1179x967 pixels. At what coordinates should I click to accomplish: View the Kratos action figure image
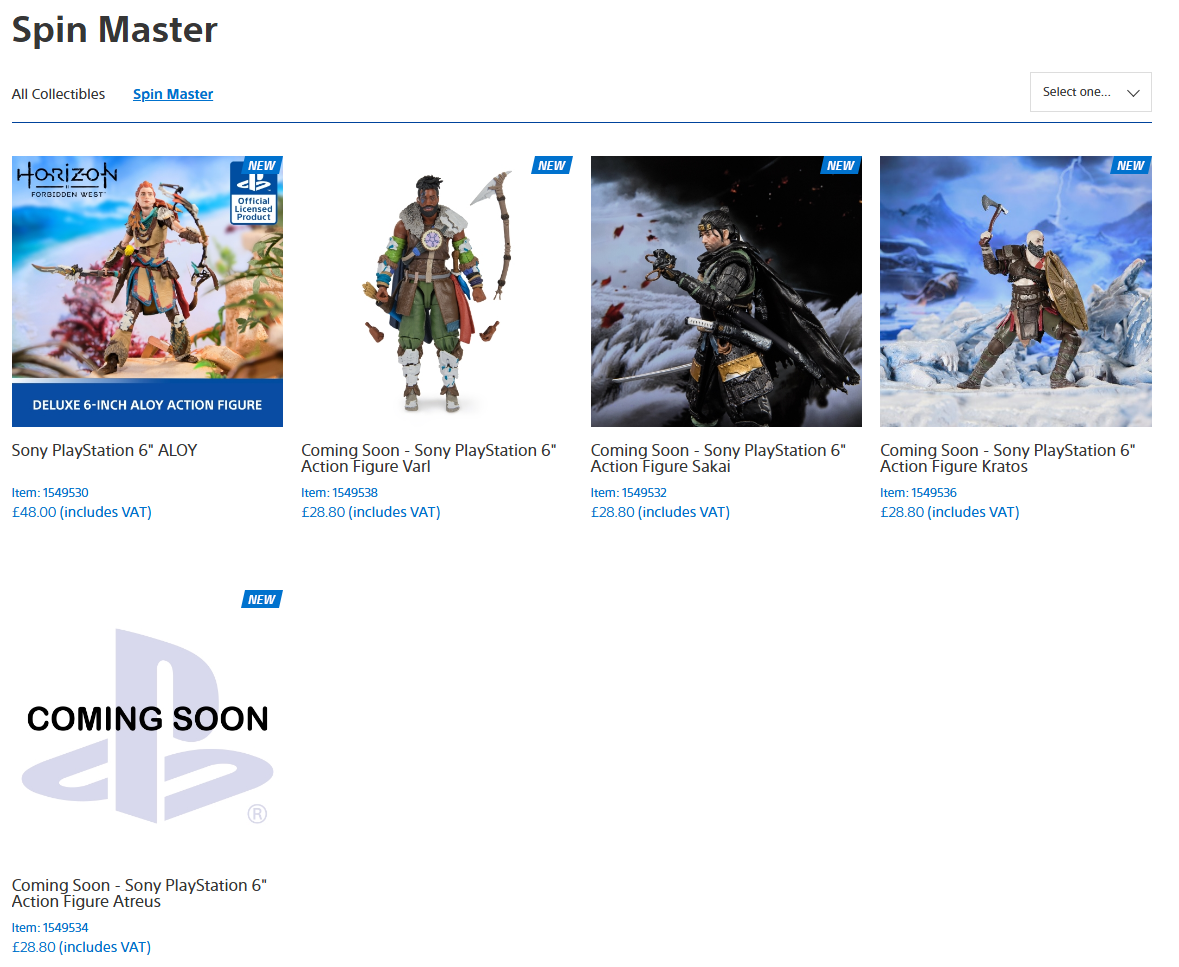point(1015,291)
